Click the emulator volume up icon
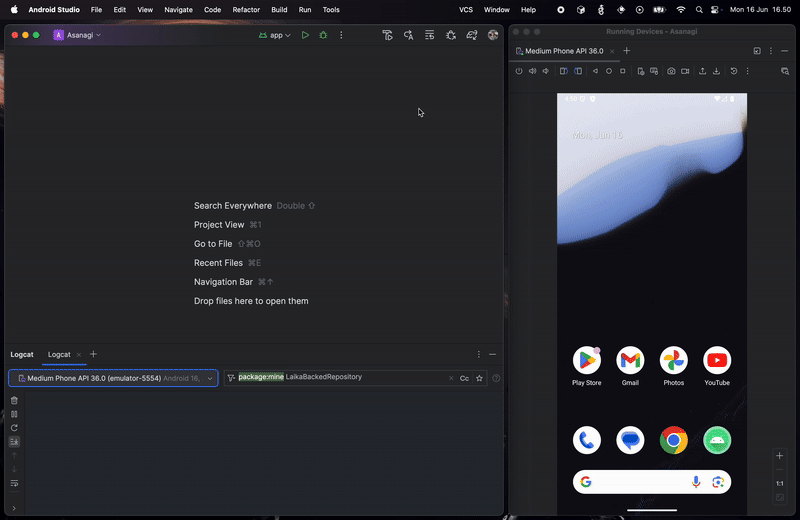 [x=532, y=71]
